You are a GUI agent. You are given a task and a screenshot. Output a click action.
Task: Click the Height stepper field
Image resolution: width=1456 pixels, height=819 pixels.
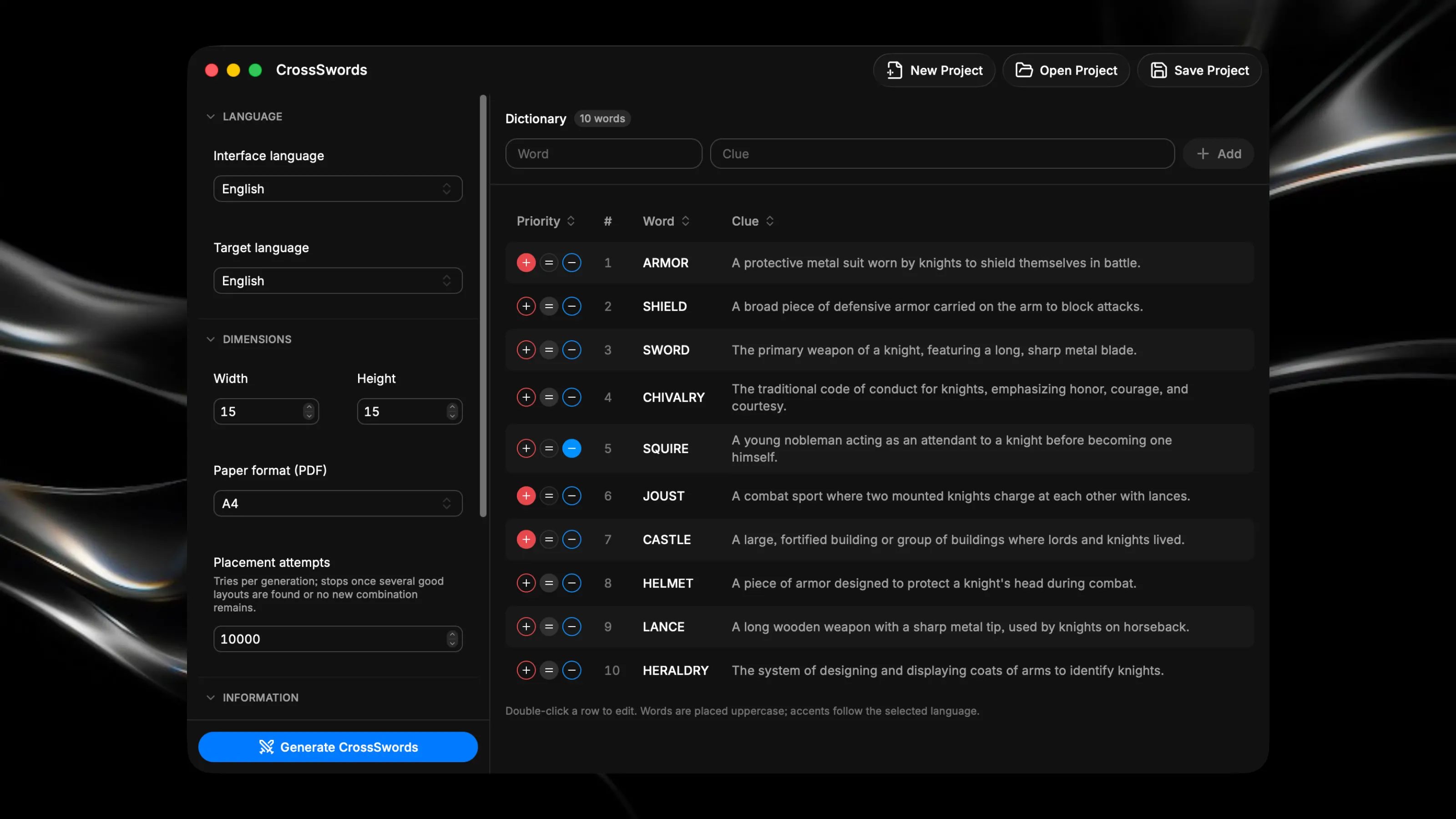409,411
